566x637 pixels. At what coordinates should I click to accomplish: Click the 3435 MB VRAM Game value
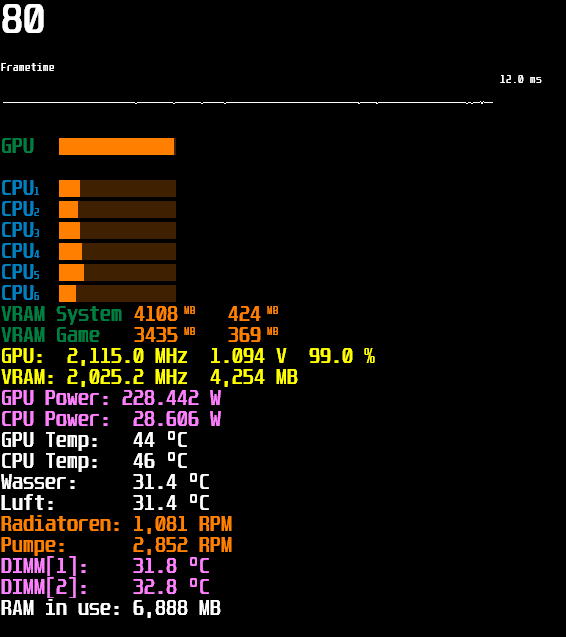point(165,335)
